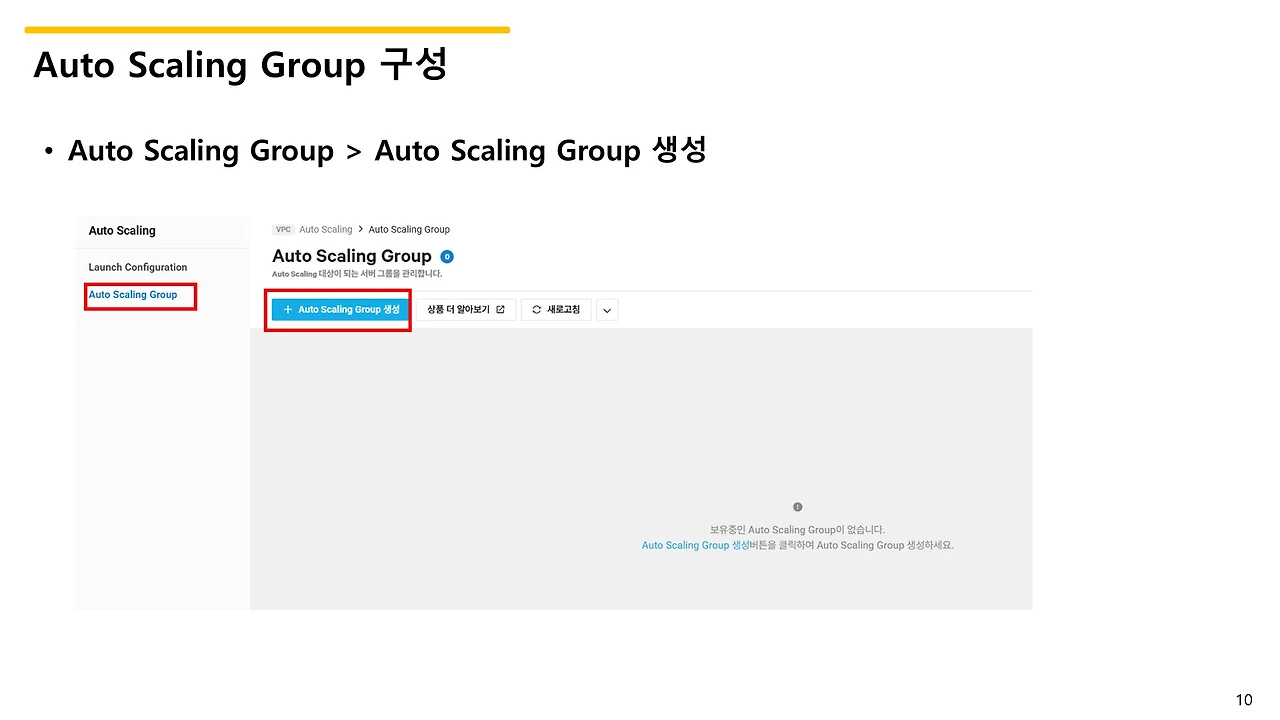Click the blue count badge showing 0
This screenshot has width=1280, height=720.
click(x=447, y=257)
